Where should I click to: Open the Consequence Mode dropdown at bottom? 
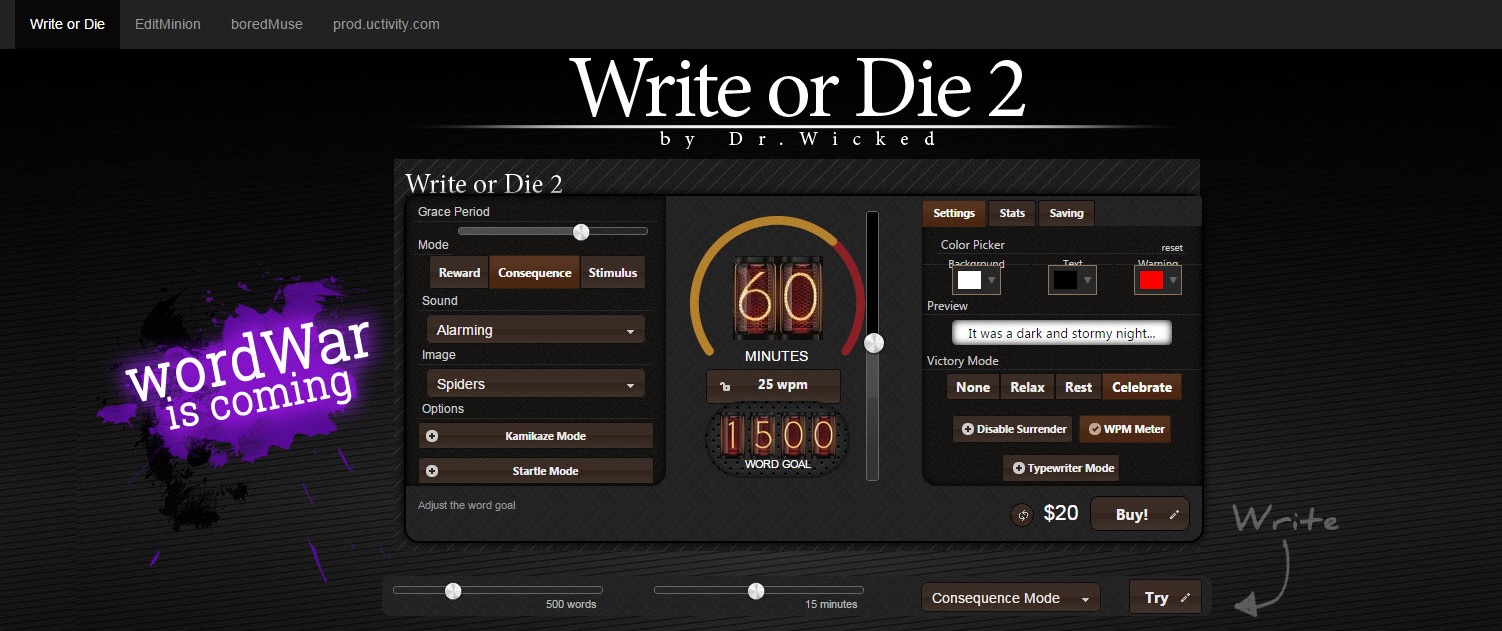click(x=1010, y=598)
